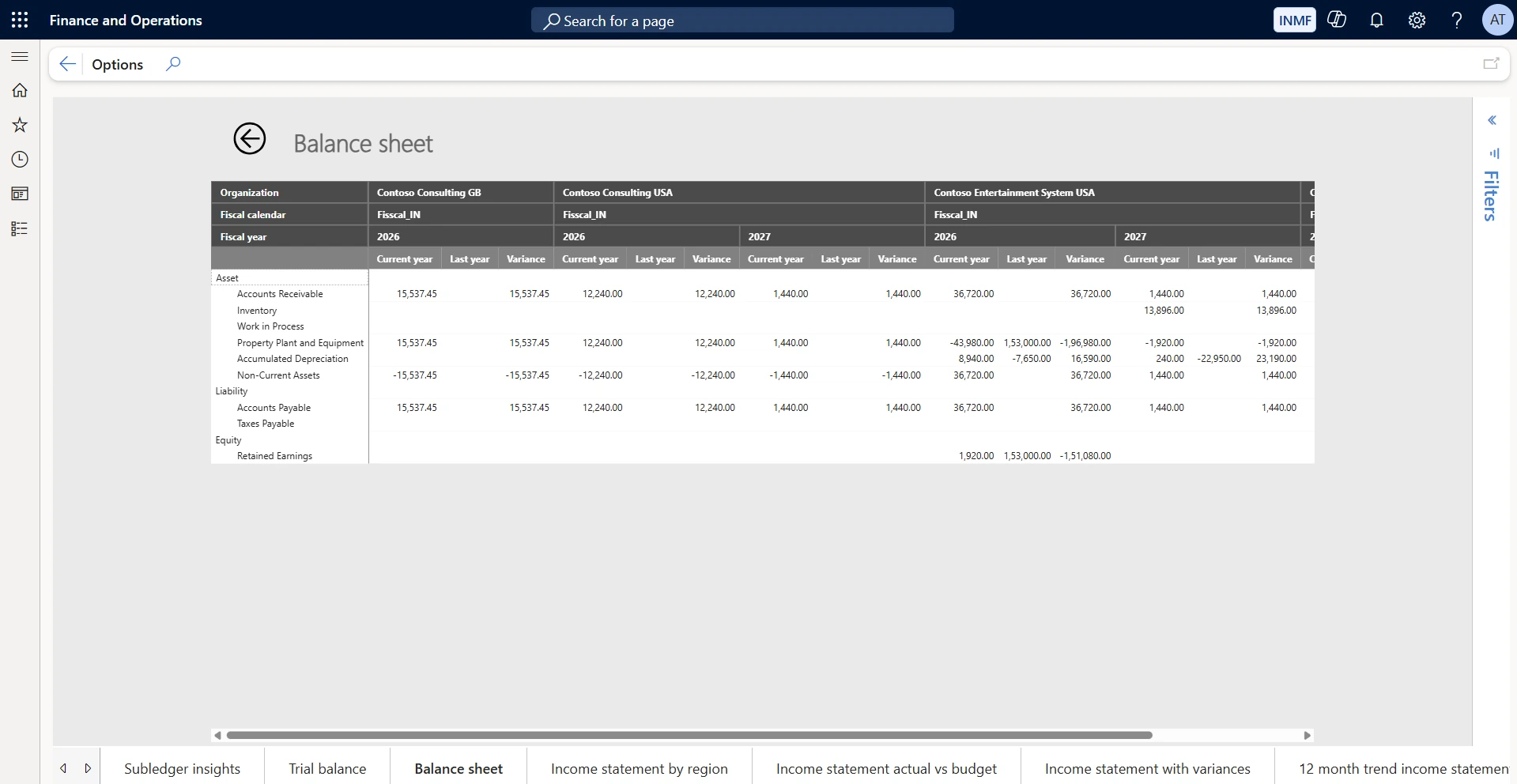Click the scrollbar left arrow

coord(217,735)
